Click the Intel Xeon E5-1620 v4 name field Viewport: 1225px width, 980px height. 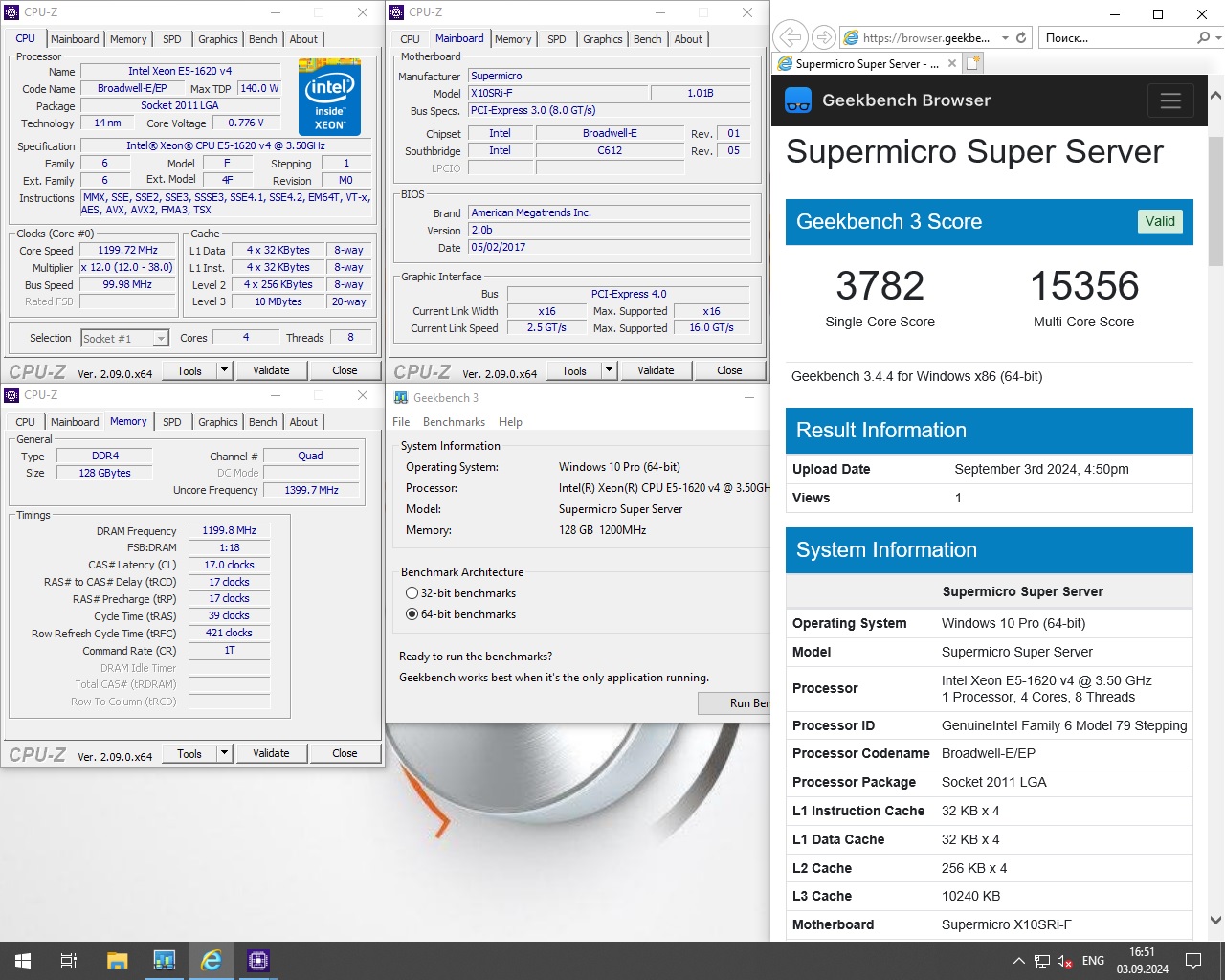pos(180,71)
